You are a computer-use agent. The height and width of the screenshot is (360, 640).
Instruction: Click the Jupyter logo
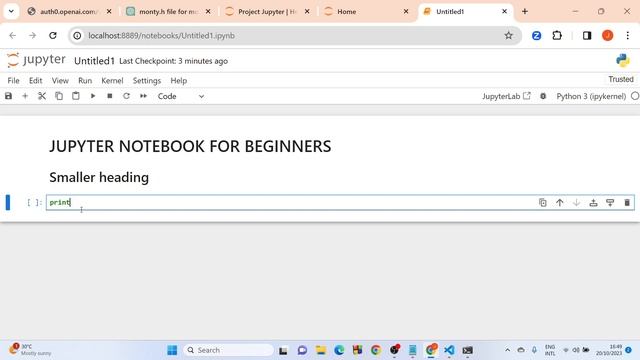pos(36,60)
